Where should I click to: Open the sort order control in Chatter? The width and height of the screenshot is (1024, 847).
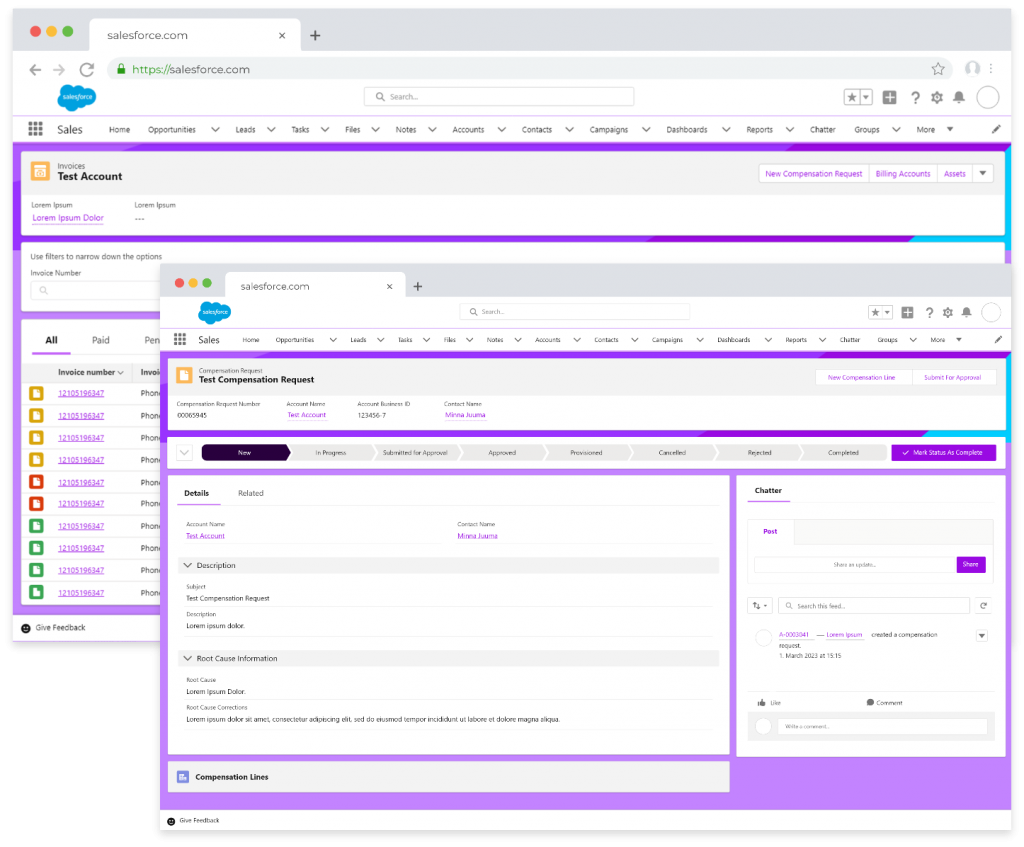coord(759,605)
